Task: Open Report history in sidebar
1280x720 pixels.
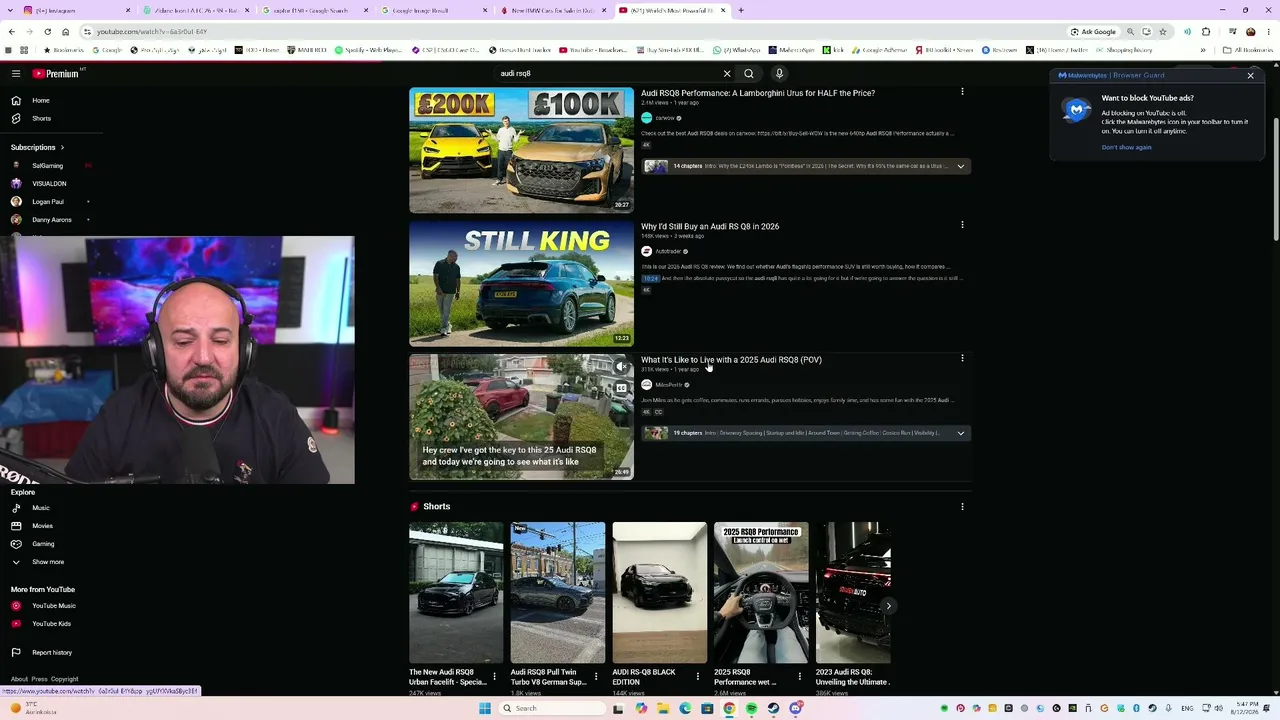Action: click(51, 653)
